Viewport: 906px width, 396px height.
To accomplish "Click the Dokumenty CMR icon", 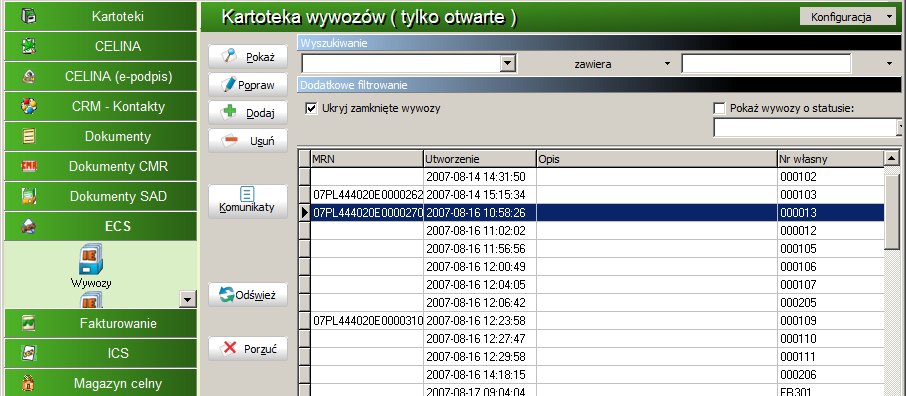I will tap(29, 166).
